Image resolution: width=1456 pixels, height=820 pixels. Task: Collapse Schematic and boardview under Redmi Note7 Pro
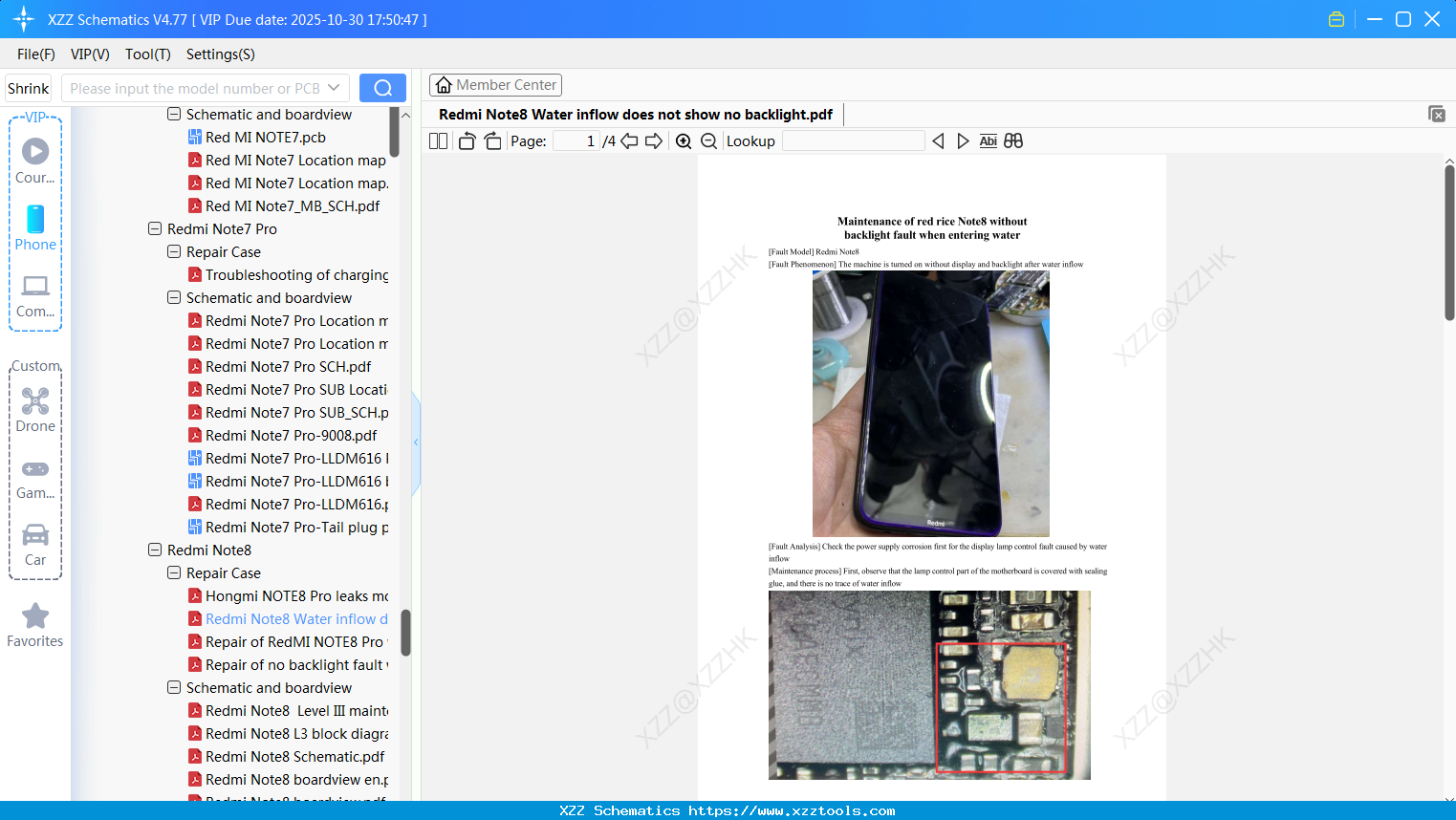point(174,298)
